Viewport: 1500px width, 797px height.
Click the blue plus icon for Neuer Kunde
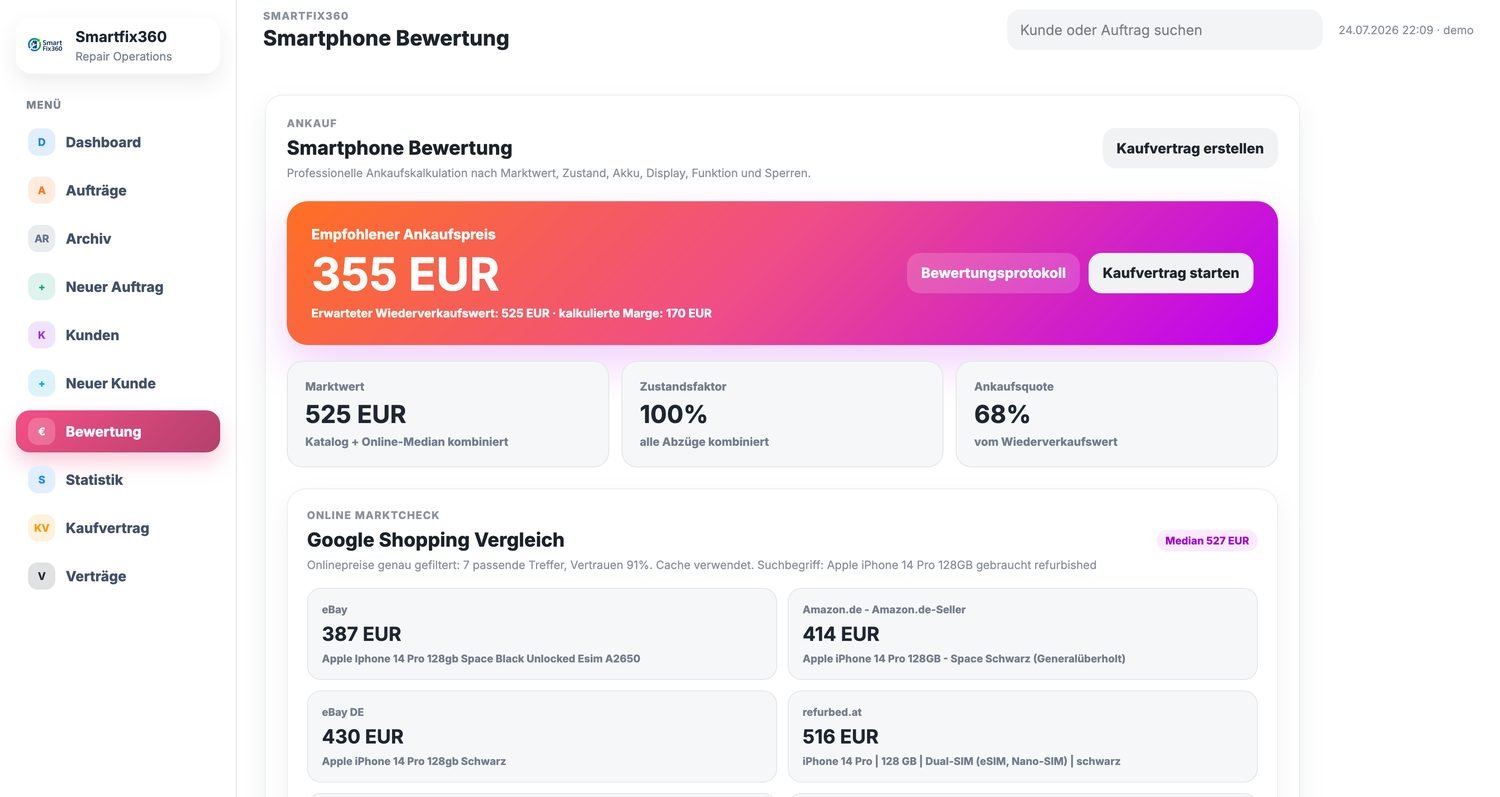pyautogui.click(x=41, y=383)
